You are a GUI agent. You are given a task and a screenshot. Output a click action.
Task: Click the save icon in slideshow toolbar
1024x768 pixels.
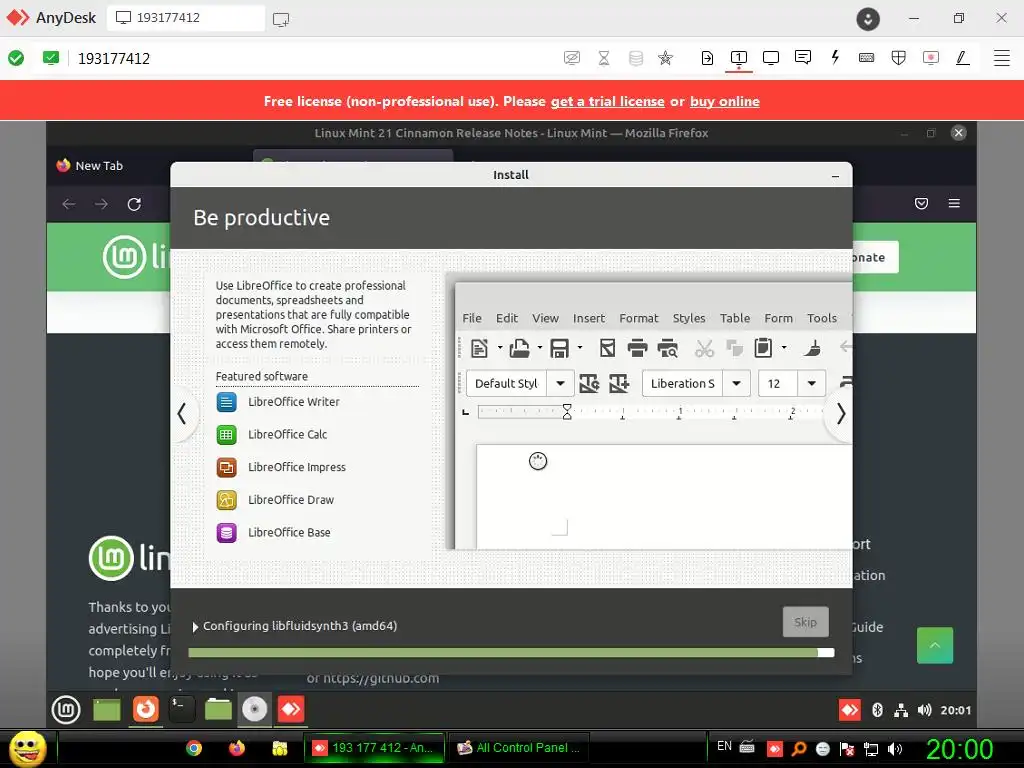click(560, 349)
